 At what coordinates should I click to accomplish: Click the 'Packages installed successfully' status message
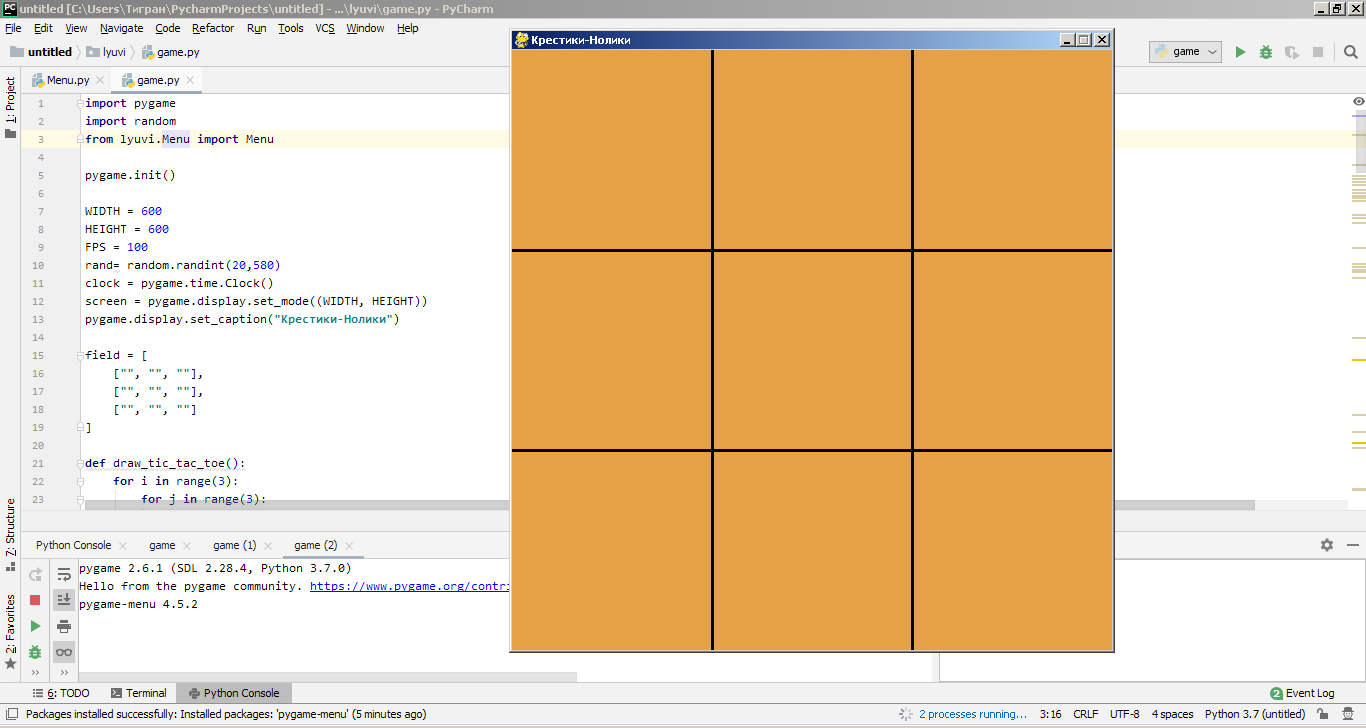pos(226,714)
